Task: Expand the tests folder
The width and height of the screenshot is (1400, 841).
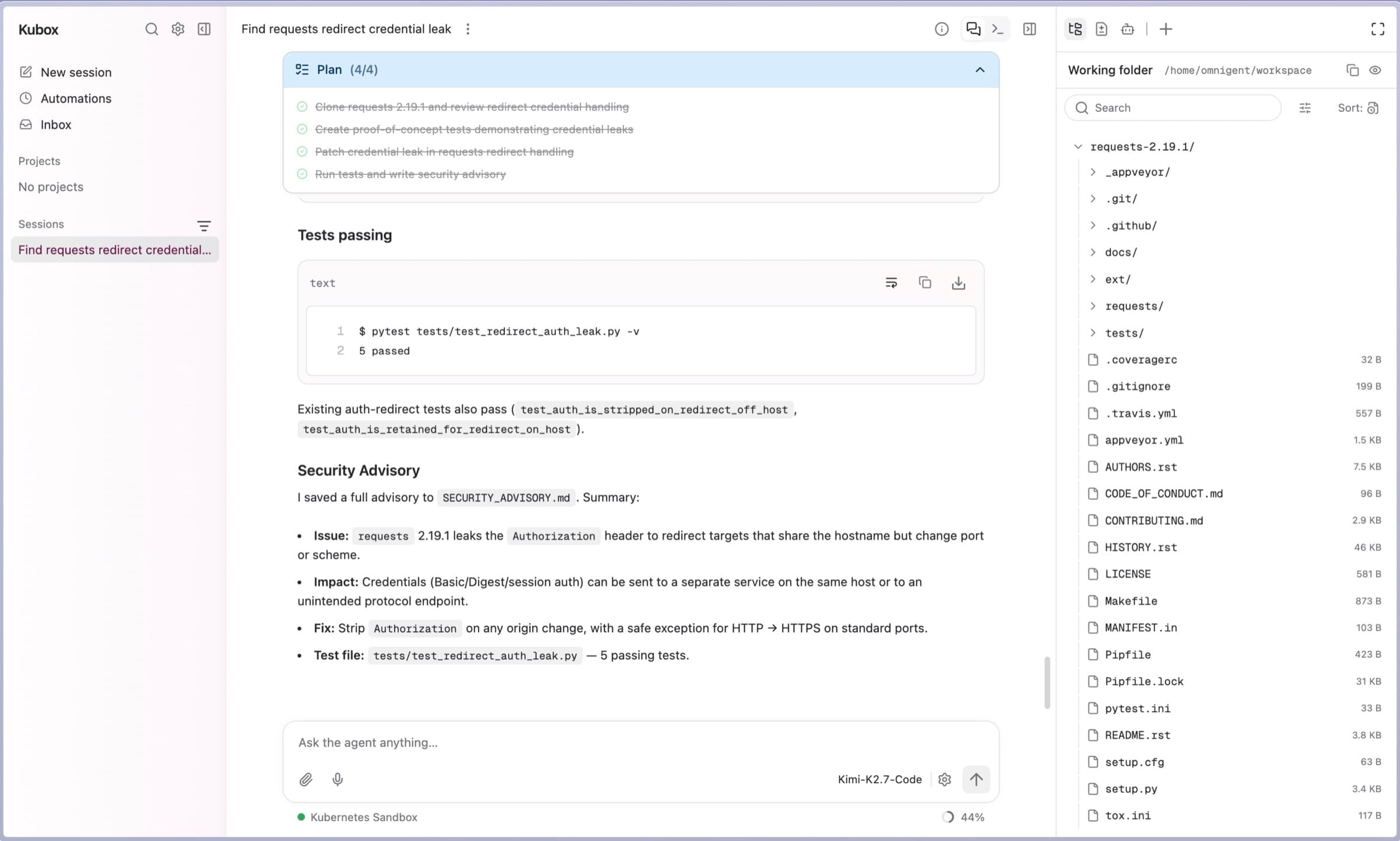Action: point(1093,333)
